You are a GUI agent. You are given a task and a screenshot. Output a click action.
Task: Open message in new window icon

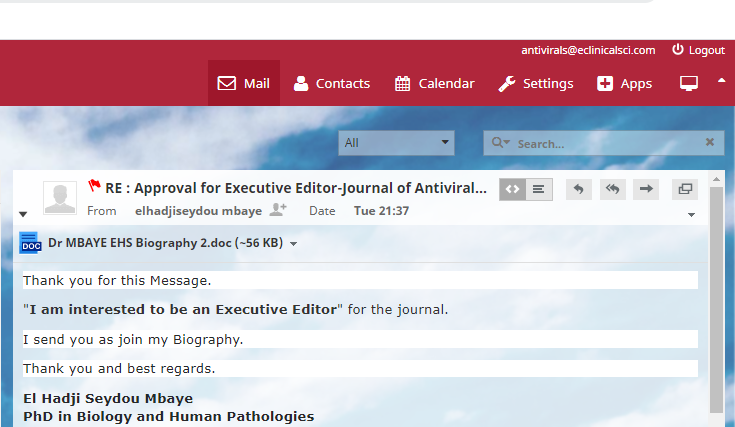[685, 188]
